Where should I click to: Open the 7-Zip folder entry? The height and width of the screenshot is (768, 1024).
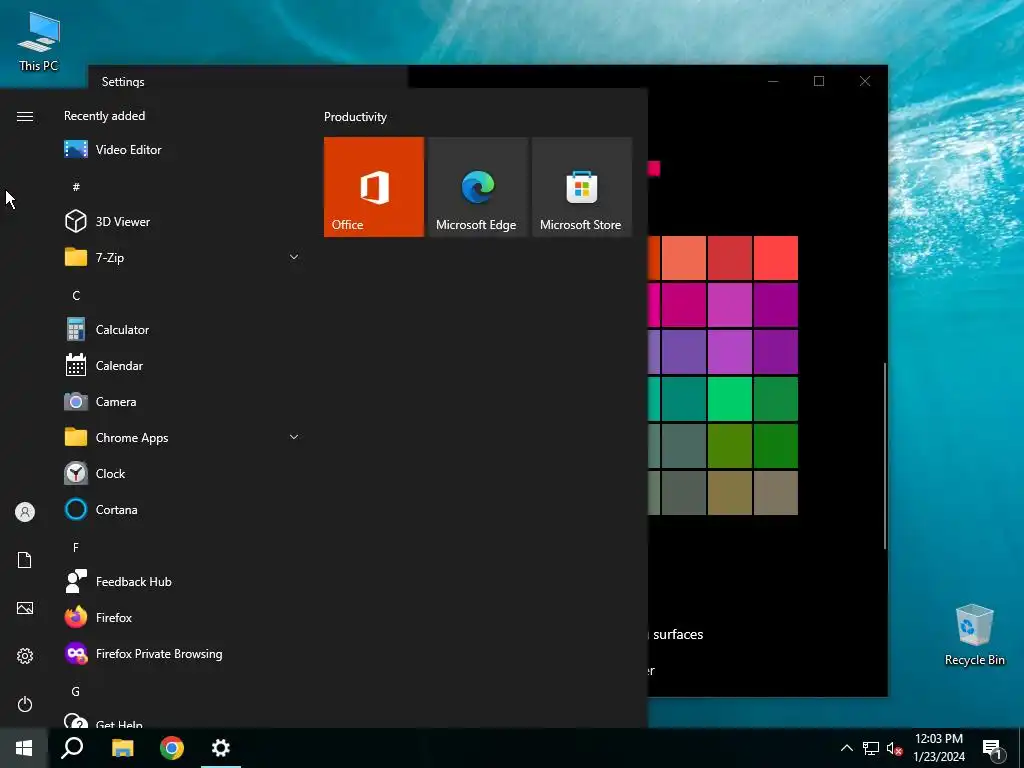pos(182,257)
